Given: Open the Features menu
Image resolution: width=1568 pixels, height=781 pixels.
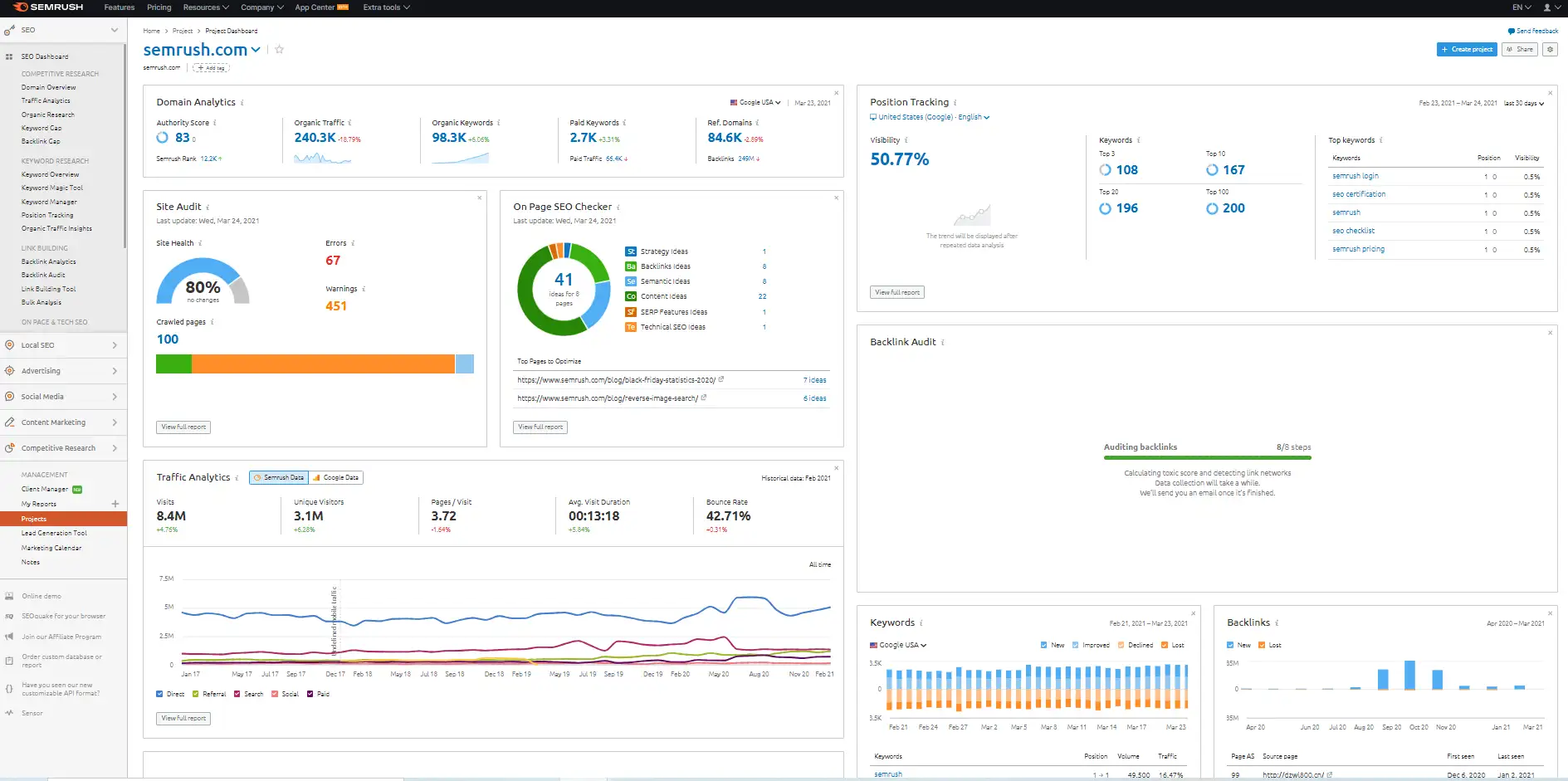Looking at the screenshot, I should [119, 7].
